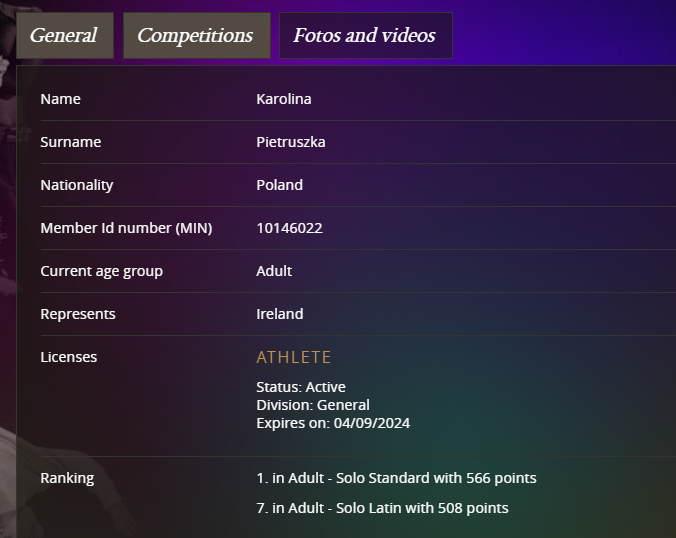The width and height of the screenshot is (676, 538).
Task: Click the Member Id number (MIN) label
Action: [x=126, y=228]
